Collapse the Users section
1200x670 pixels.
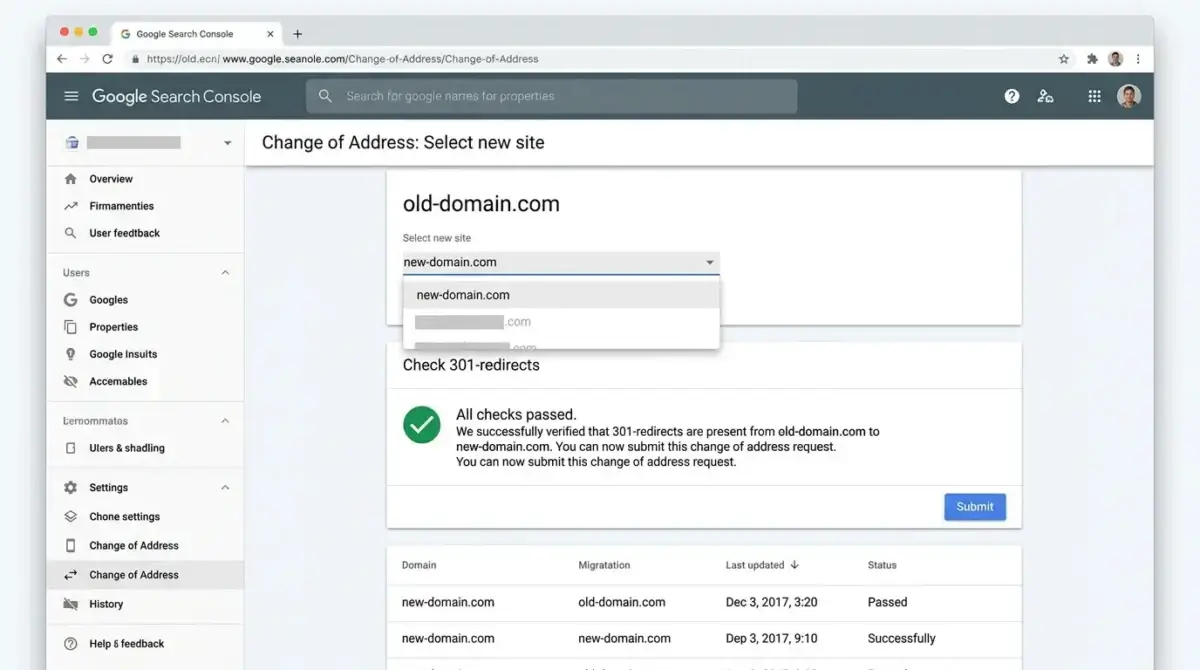(225, 273)
